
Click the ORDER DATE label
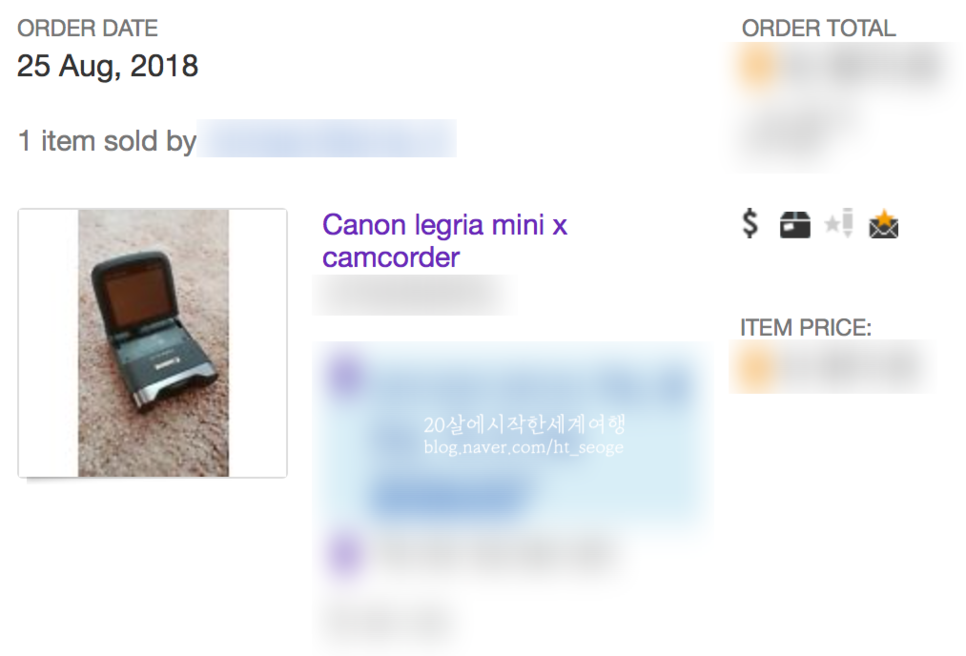click(87, 28)
